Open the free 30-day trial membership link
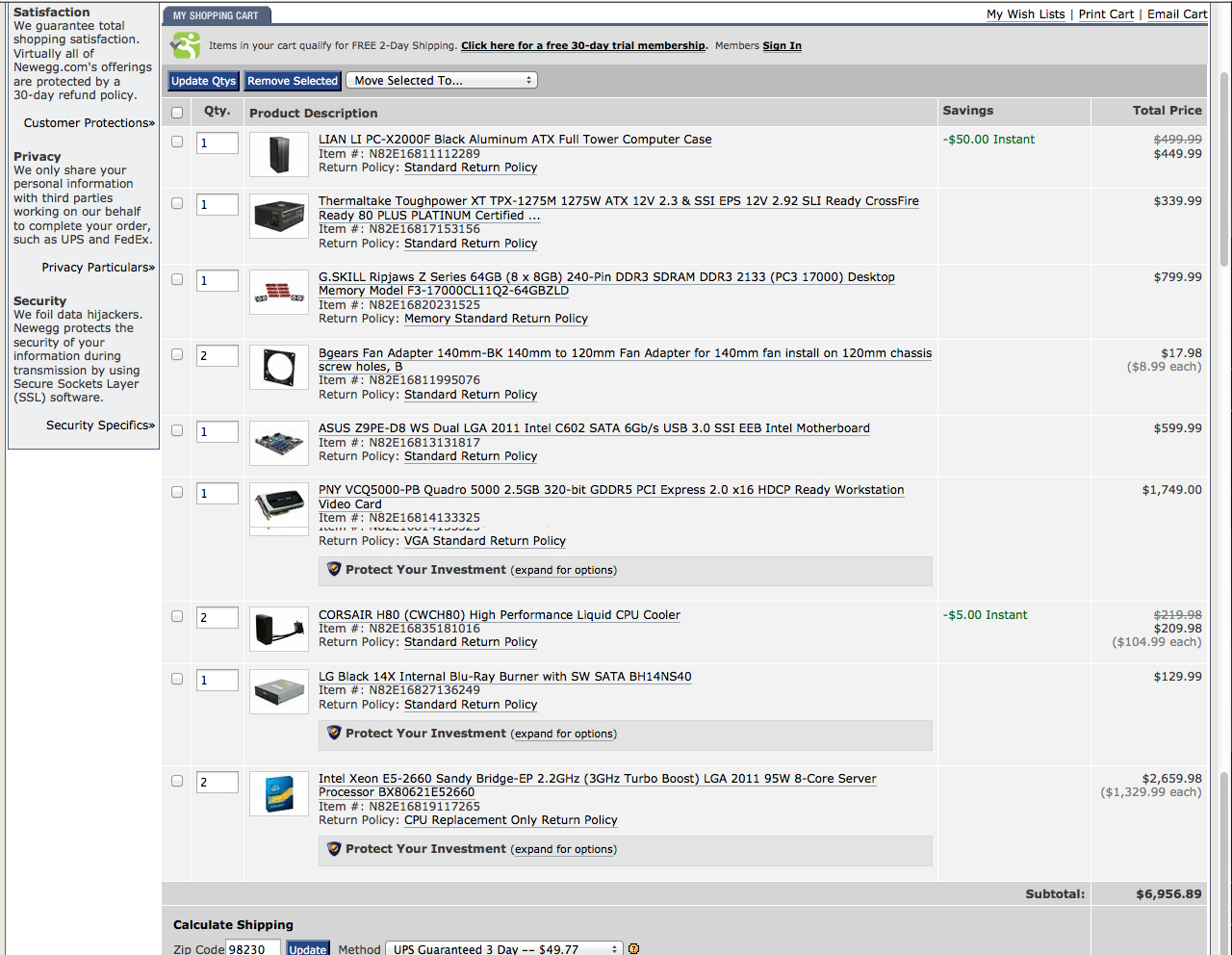The height and width of the screenshot is (955, 1232). pyautogui.click(x=583, y=45)
